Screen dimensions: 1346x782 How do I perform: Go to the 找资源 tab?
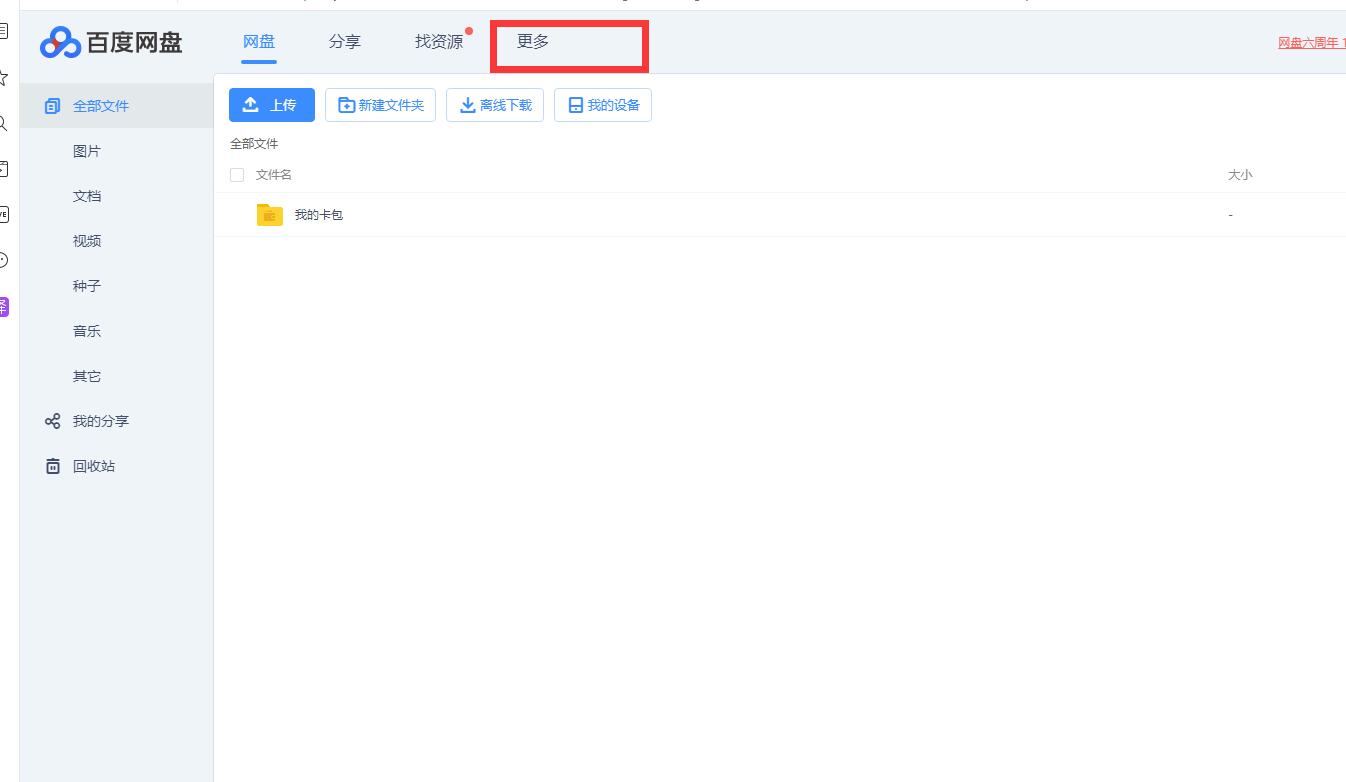pos(439,41)
